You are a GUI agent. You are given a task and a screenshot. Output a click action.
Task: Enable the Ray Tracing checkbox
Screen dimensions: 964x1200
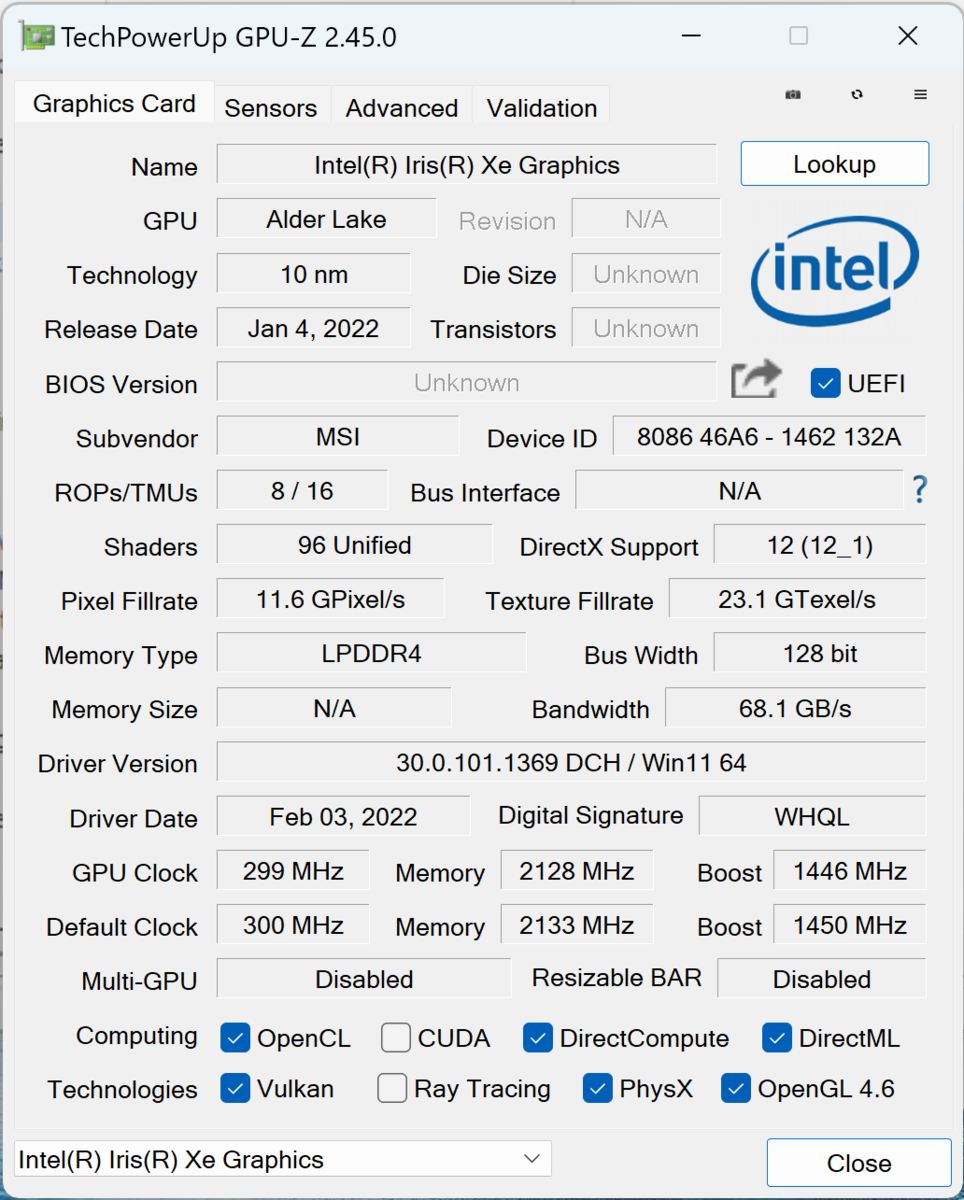(392, 1088)
